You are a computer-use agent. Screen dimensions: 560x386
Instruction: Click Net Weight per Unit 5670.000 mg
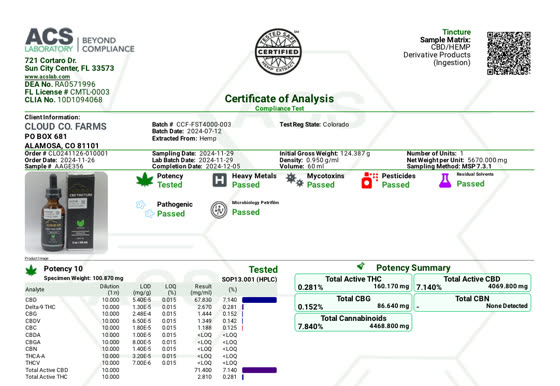pos(457,160)
